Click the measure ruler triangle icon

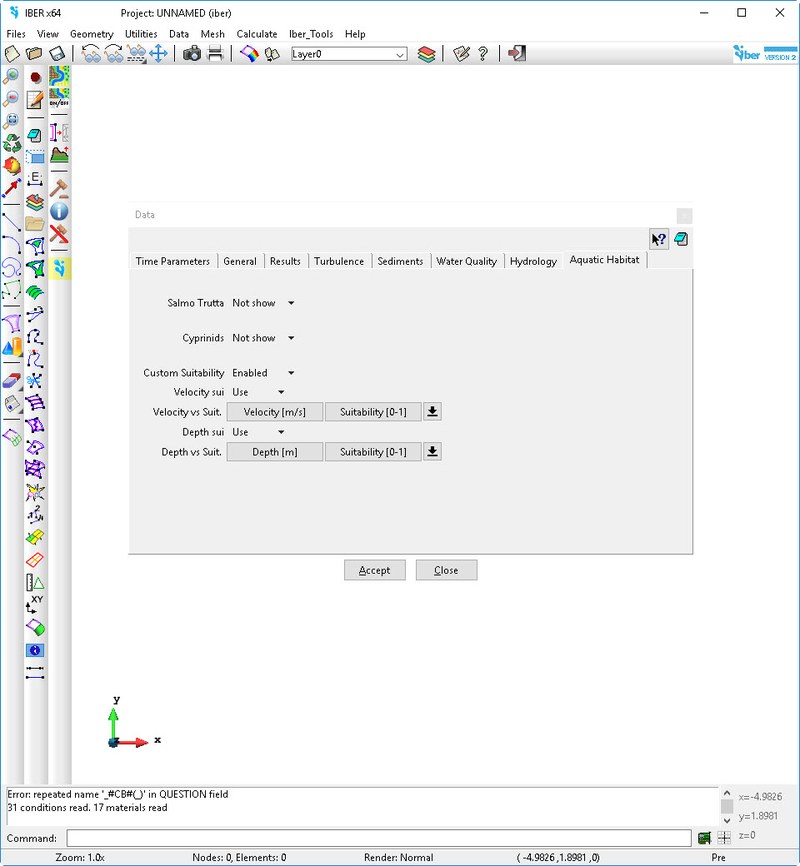(x=35, y=582)
